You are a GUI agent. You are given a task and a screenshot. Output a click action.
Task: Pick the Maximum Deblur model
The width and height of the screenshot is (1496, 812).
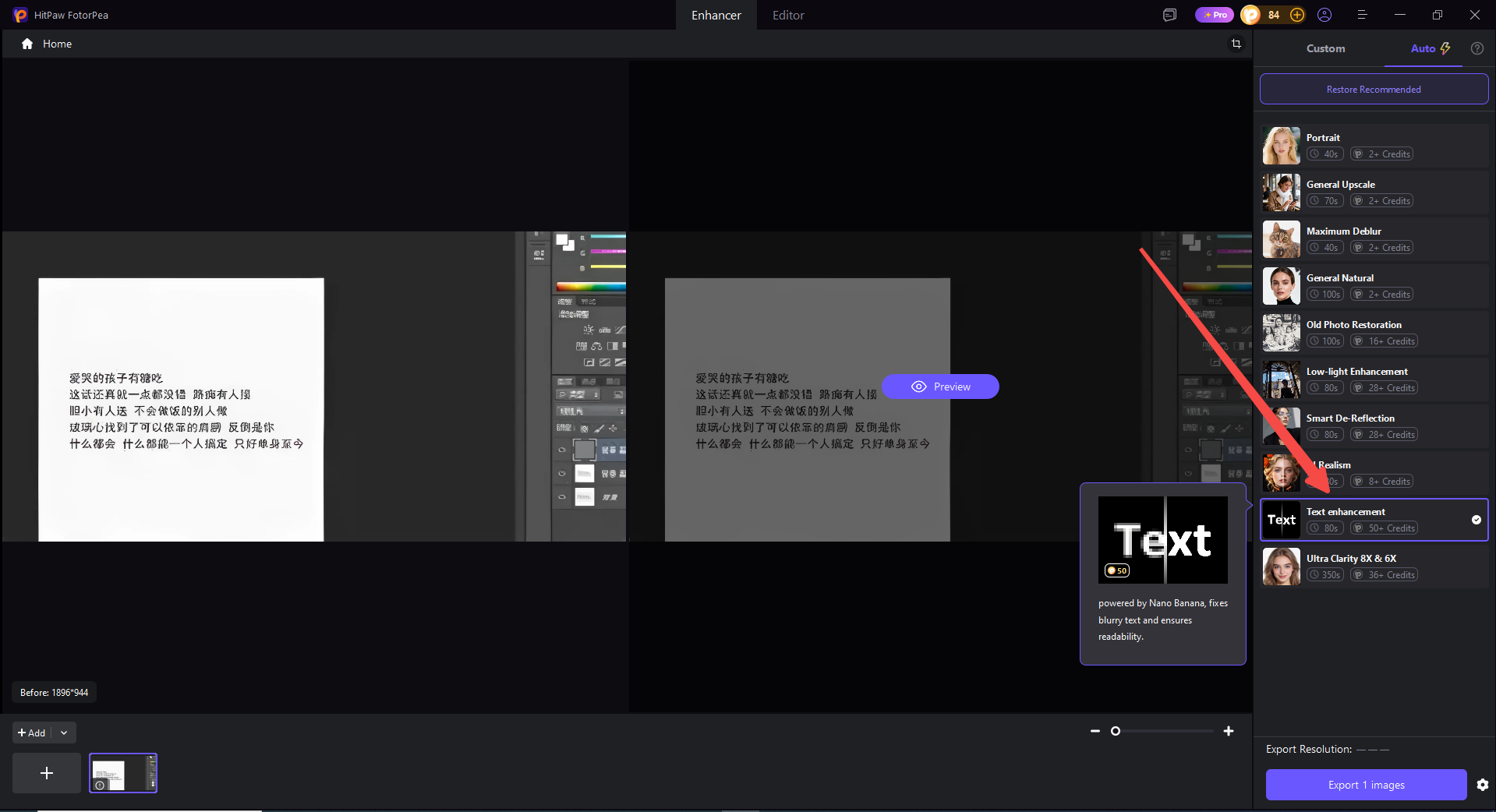1374,239
